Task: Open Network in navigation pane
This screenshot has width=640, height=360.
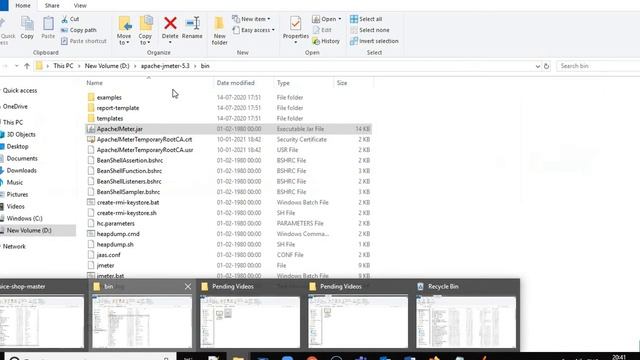Action: [x=14, y=247]
